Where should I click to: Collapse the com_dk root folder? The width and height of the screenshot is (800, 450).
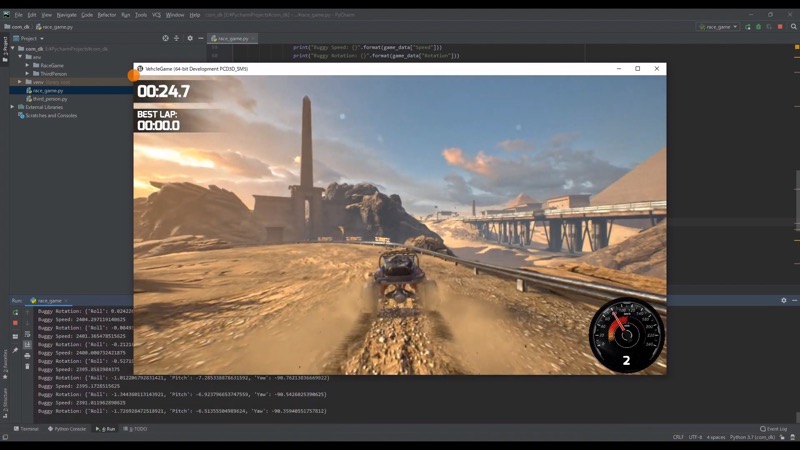pos(13,48)
